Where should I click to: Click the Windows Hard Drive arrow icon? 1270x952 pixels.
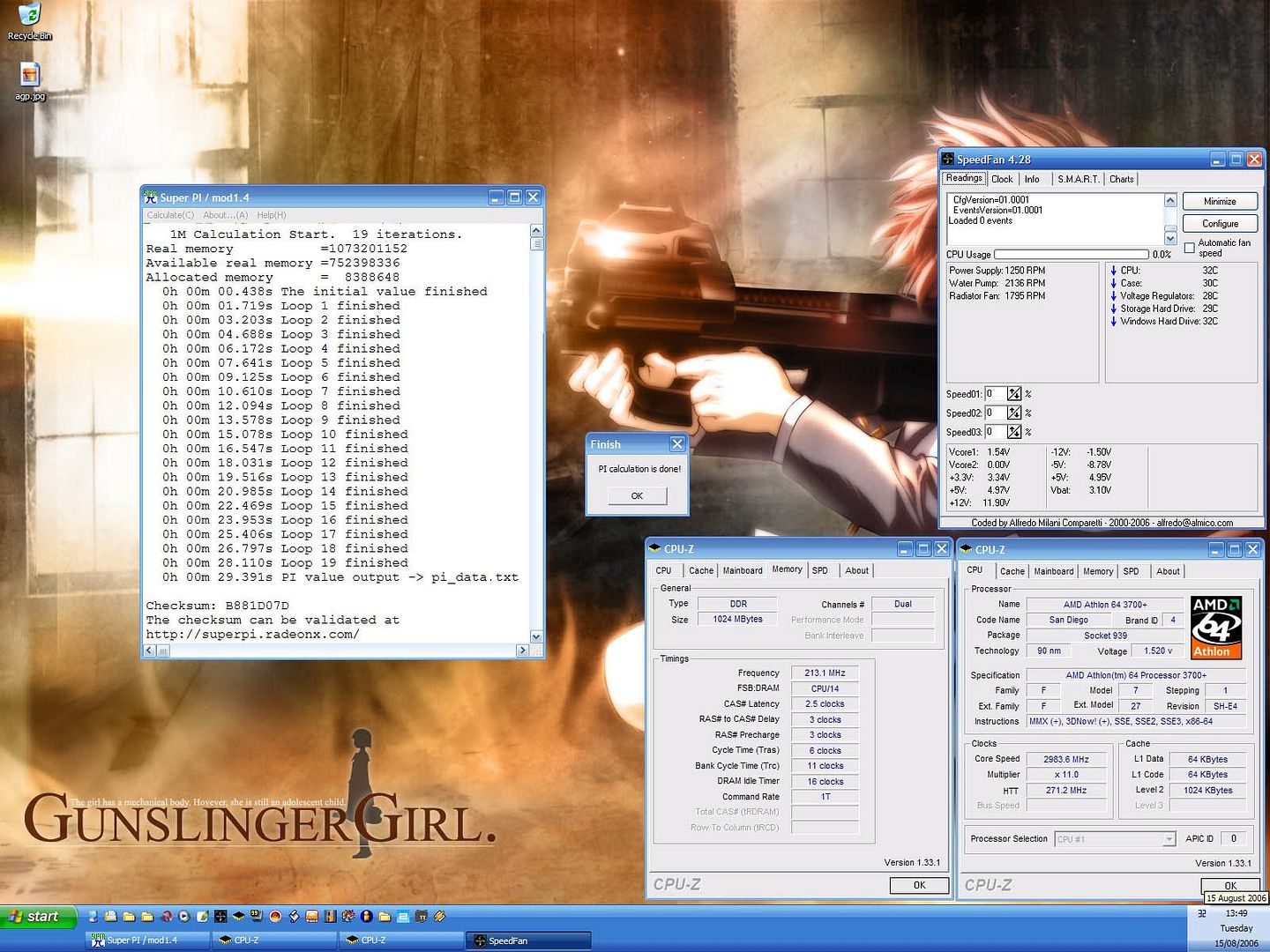click(1113, 321)
